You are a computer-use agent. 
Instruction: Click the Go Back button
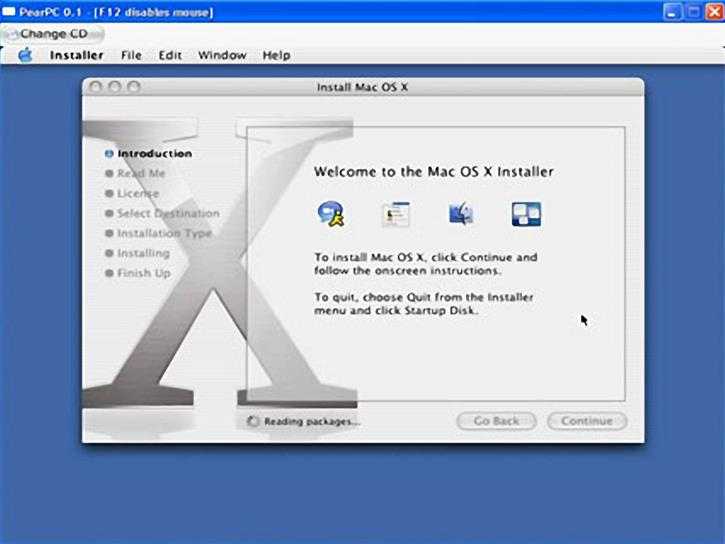(x=497, y=421)
